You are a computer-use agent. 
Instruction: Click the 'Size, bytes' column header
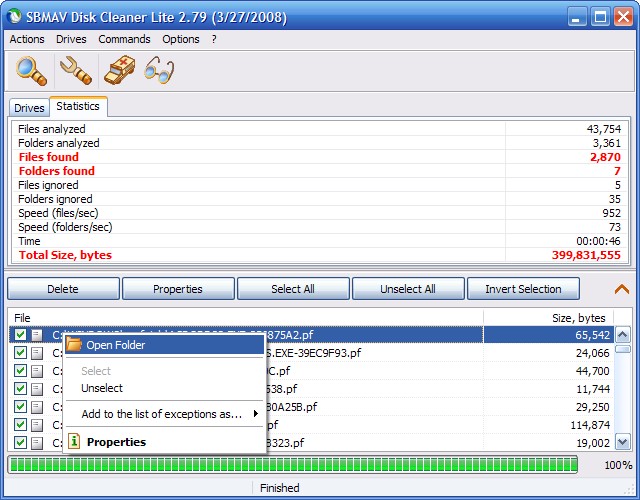point(549,318)
